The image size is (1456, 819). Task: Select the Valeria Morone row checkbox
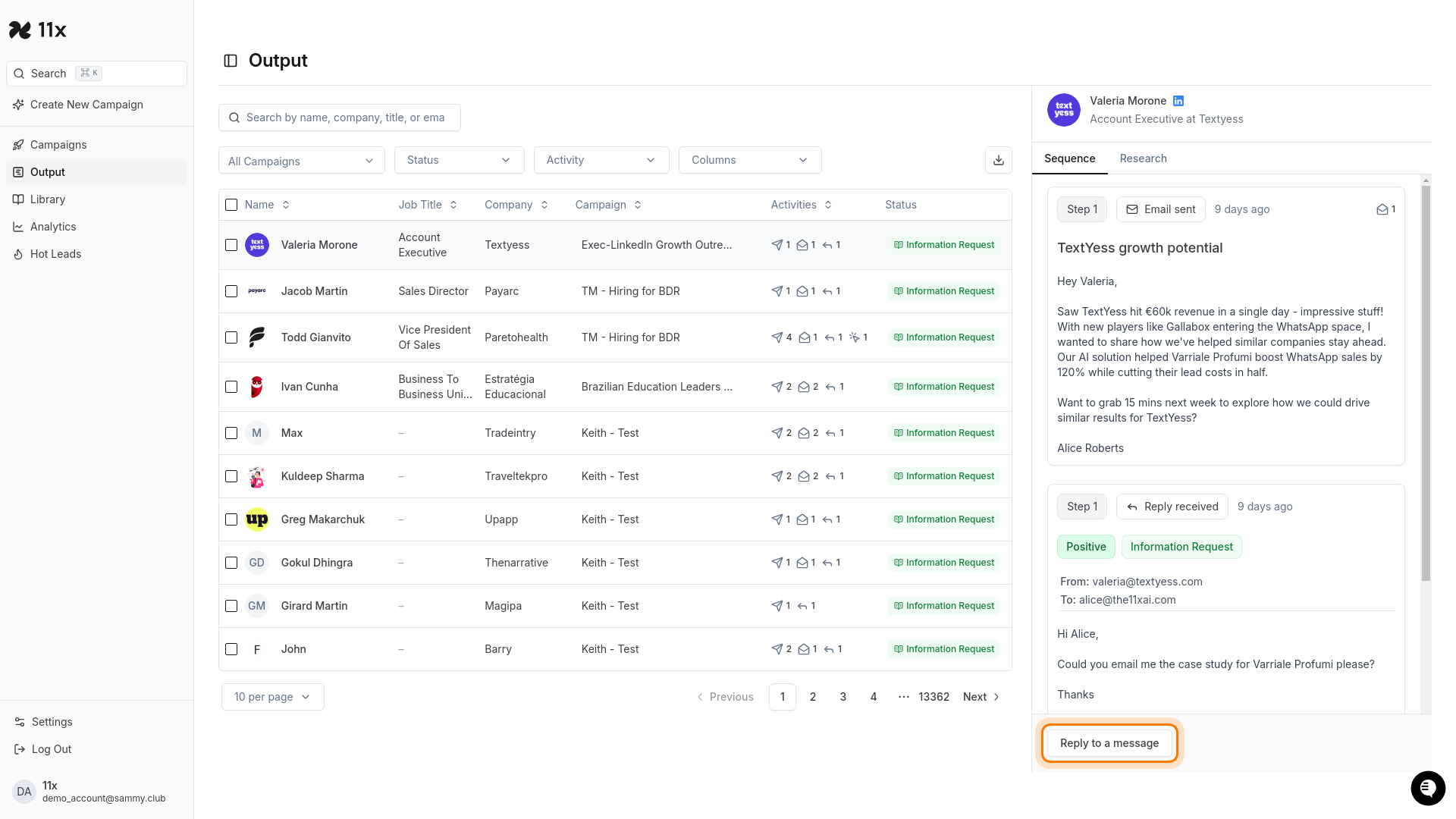pos(231,245)
